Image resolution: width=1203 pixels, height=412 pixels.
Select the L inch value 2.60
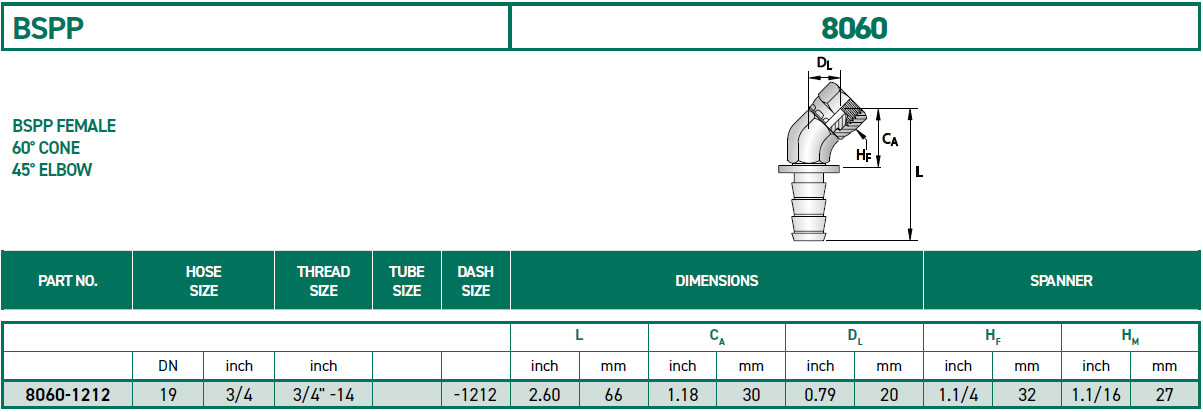pyautogui.click(x=545, y=395)
